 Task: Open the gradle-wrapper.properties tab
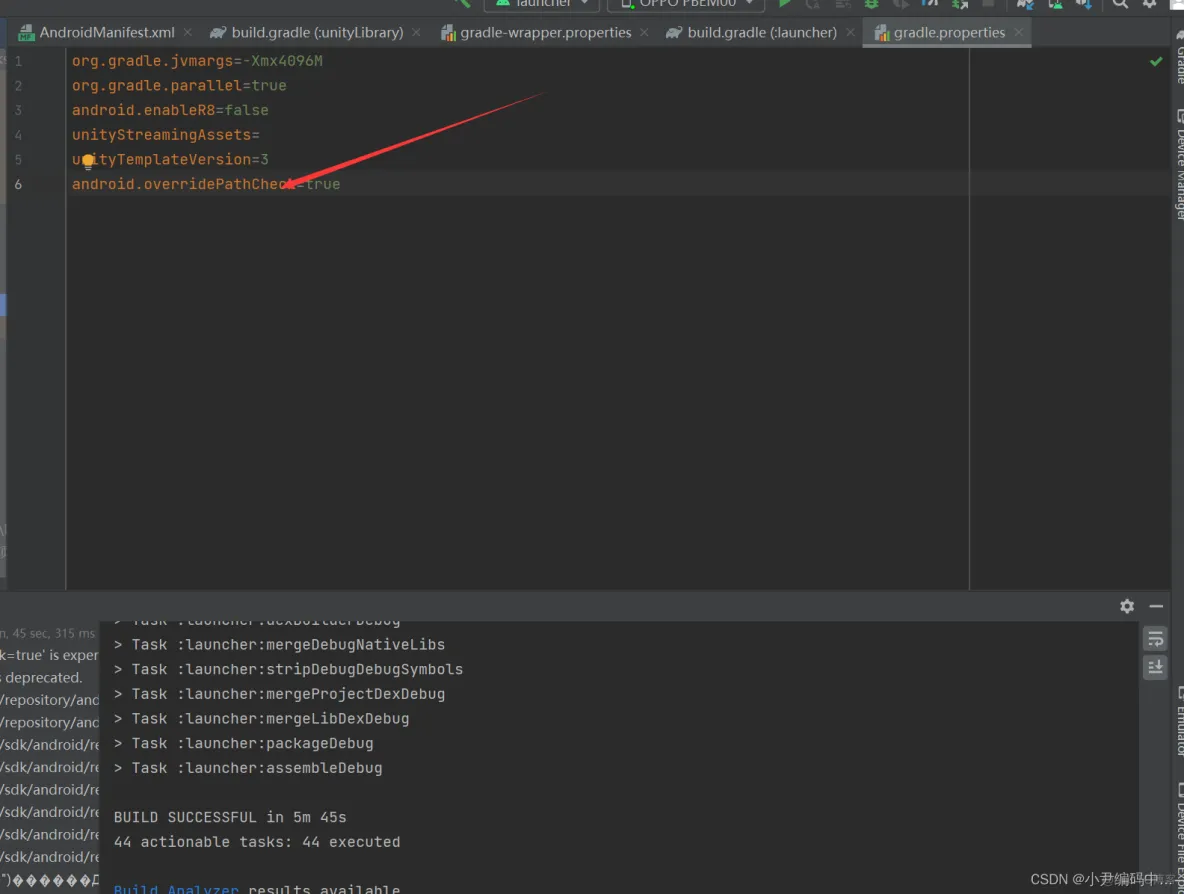pyautogui.click(x=545, y=32)
